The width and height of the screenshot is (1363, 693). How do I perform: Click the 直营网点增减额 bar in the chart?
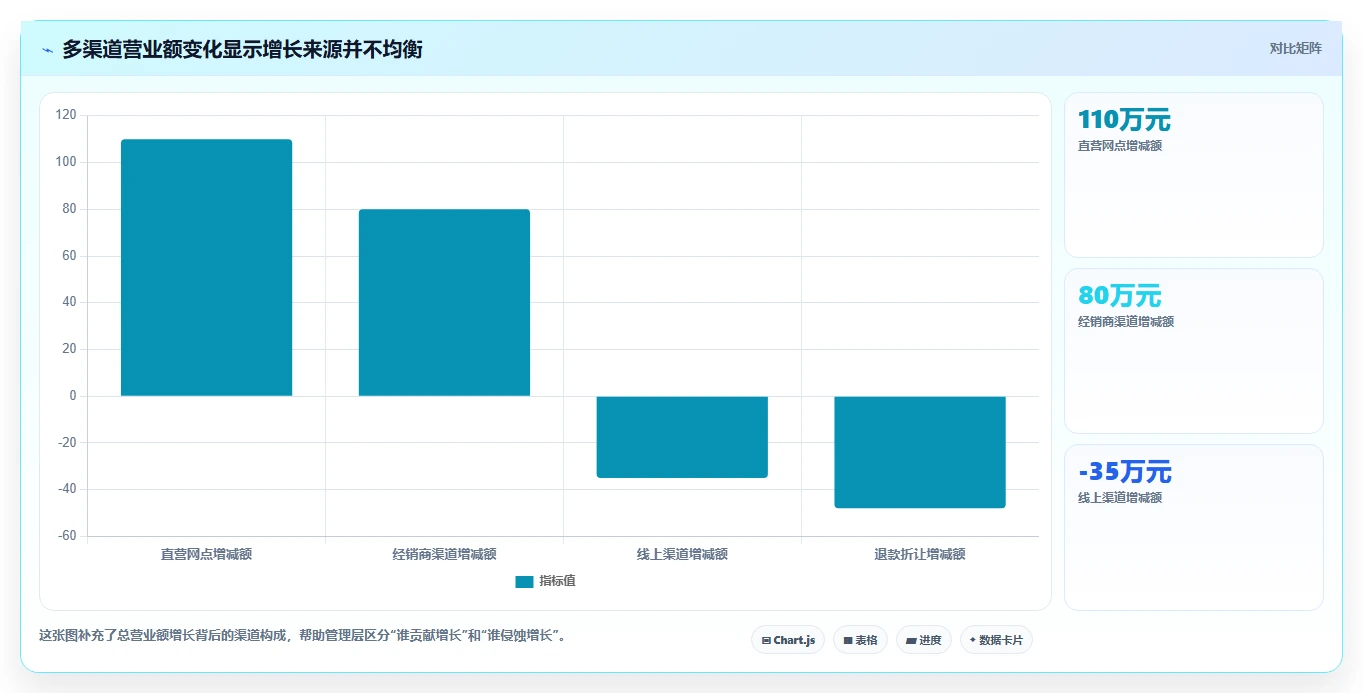[206, 268]
